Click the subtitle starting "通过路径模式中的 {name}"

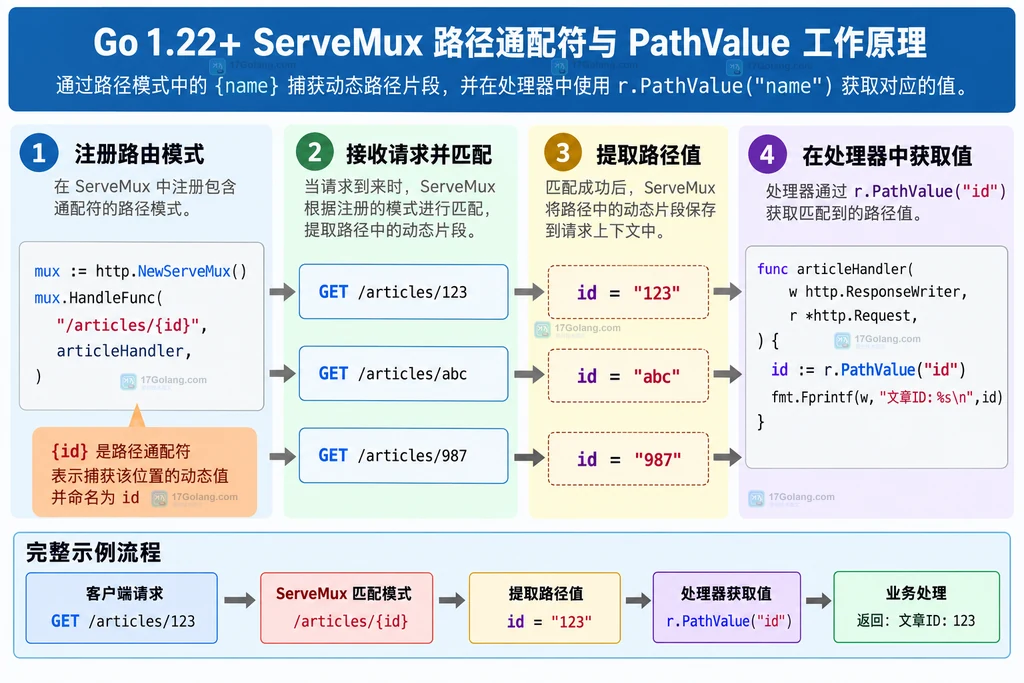[513, 86]
